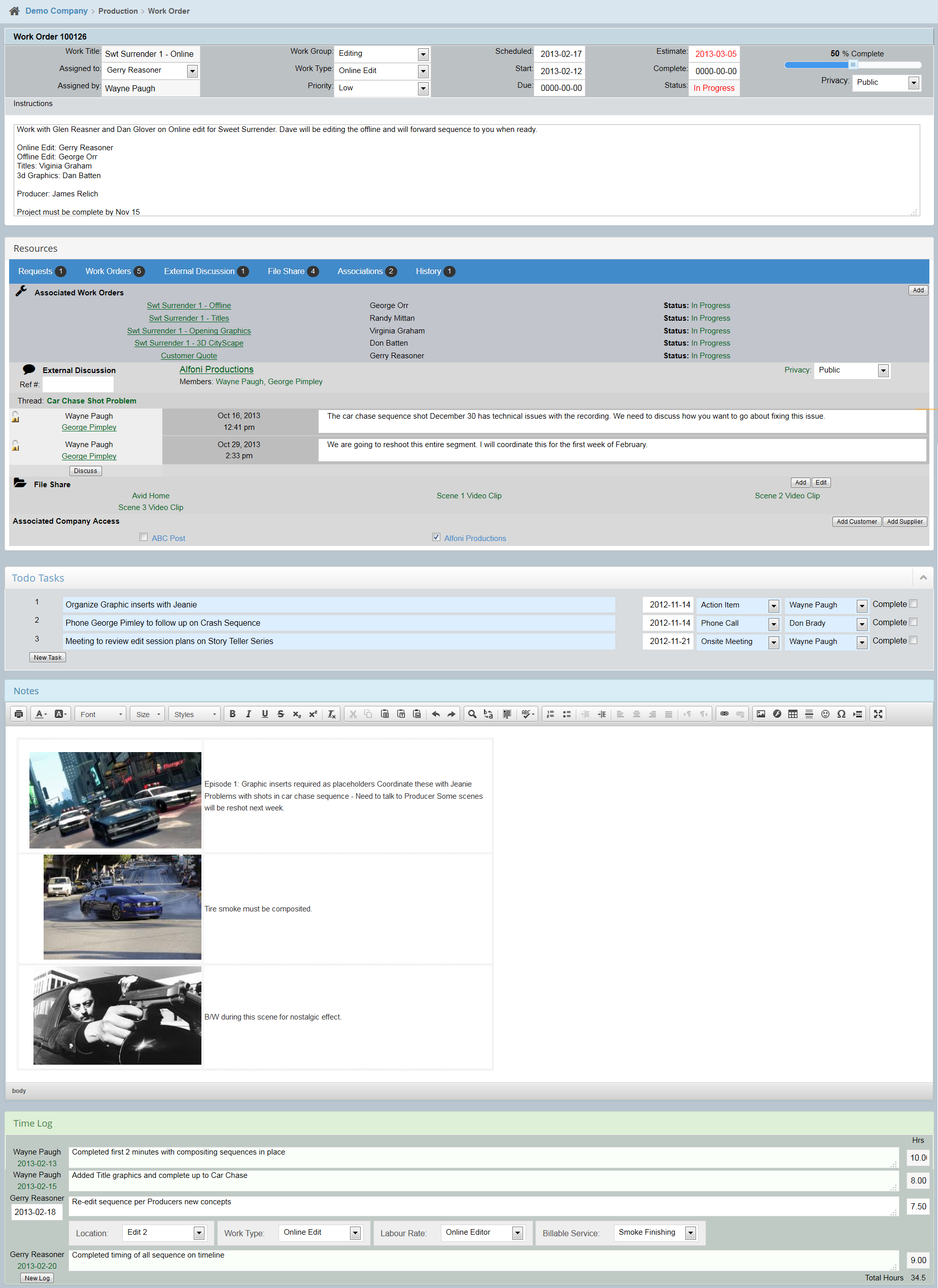Open the spell check menu
938x1288 pixels.
[x=528, y=714]
